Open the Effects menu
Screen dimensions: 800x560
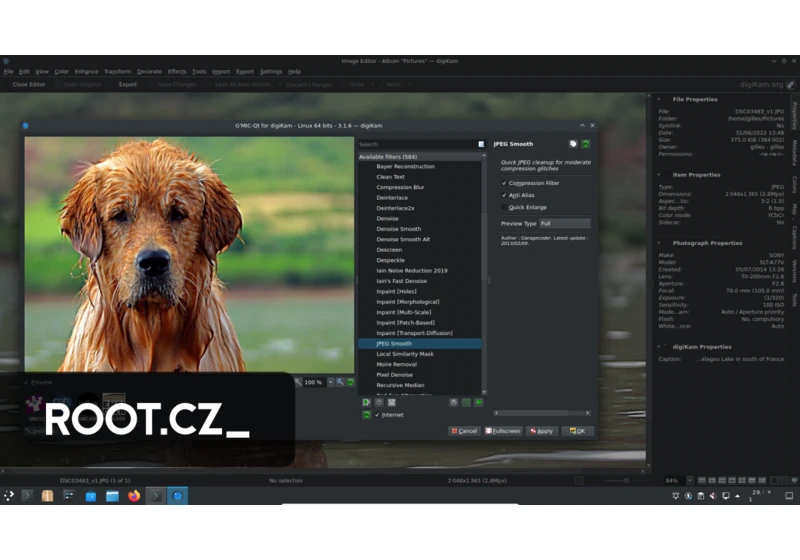coord(177,71)
